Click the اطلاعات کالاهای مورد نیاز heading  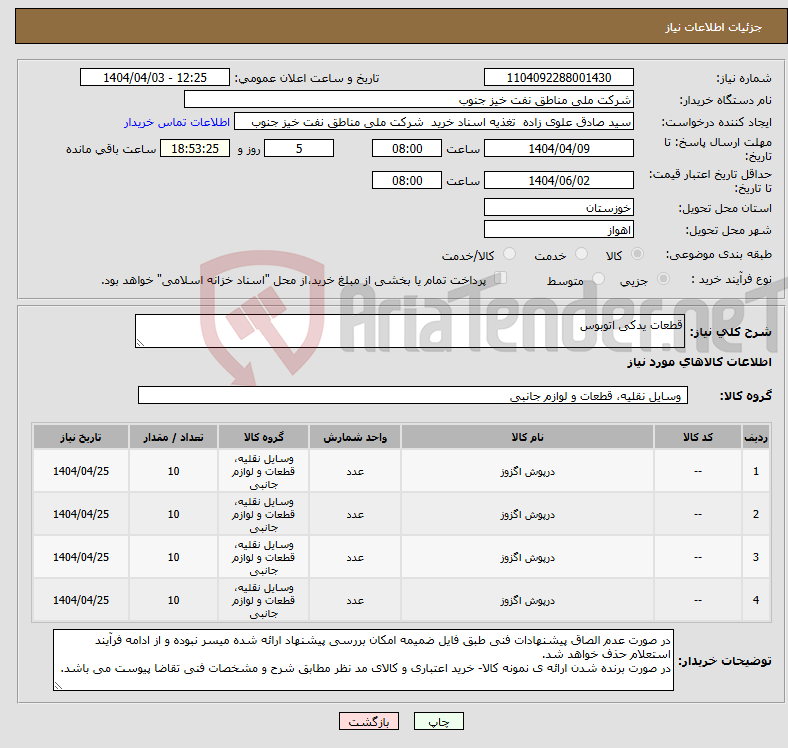[699, 362]
